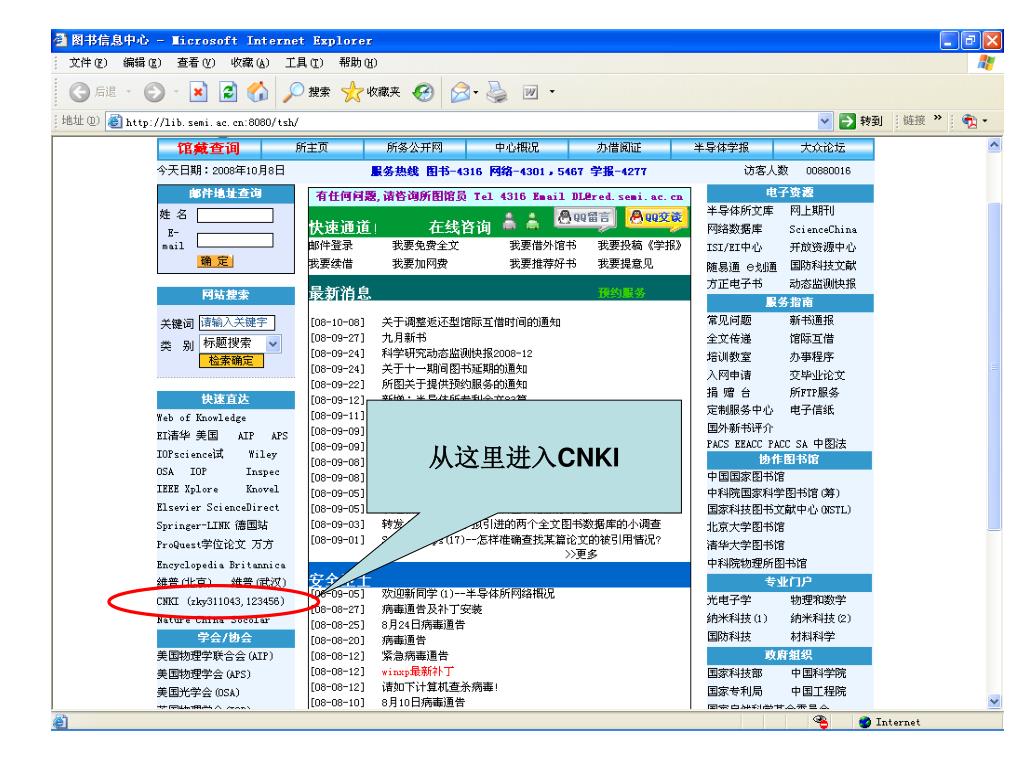Click the IE Back arrow icon
The width and height of the screenshot is (1024, 768).
[80, 92]
